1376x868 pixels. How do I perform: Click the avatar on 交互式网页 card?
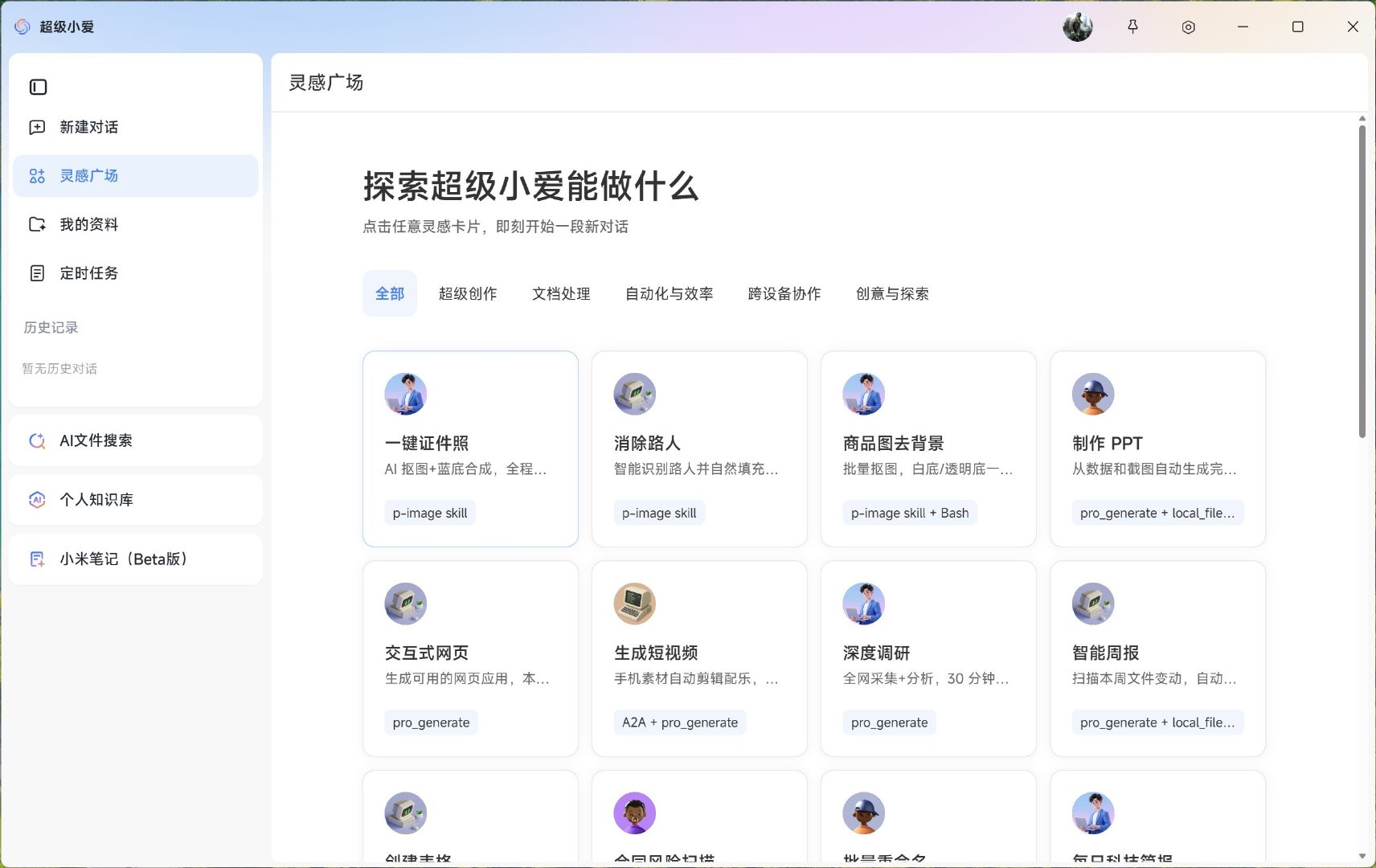(x=406, y=604)
